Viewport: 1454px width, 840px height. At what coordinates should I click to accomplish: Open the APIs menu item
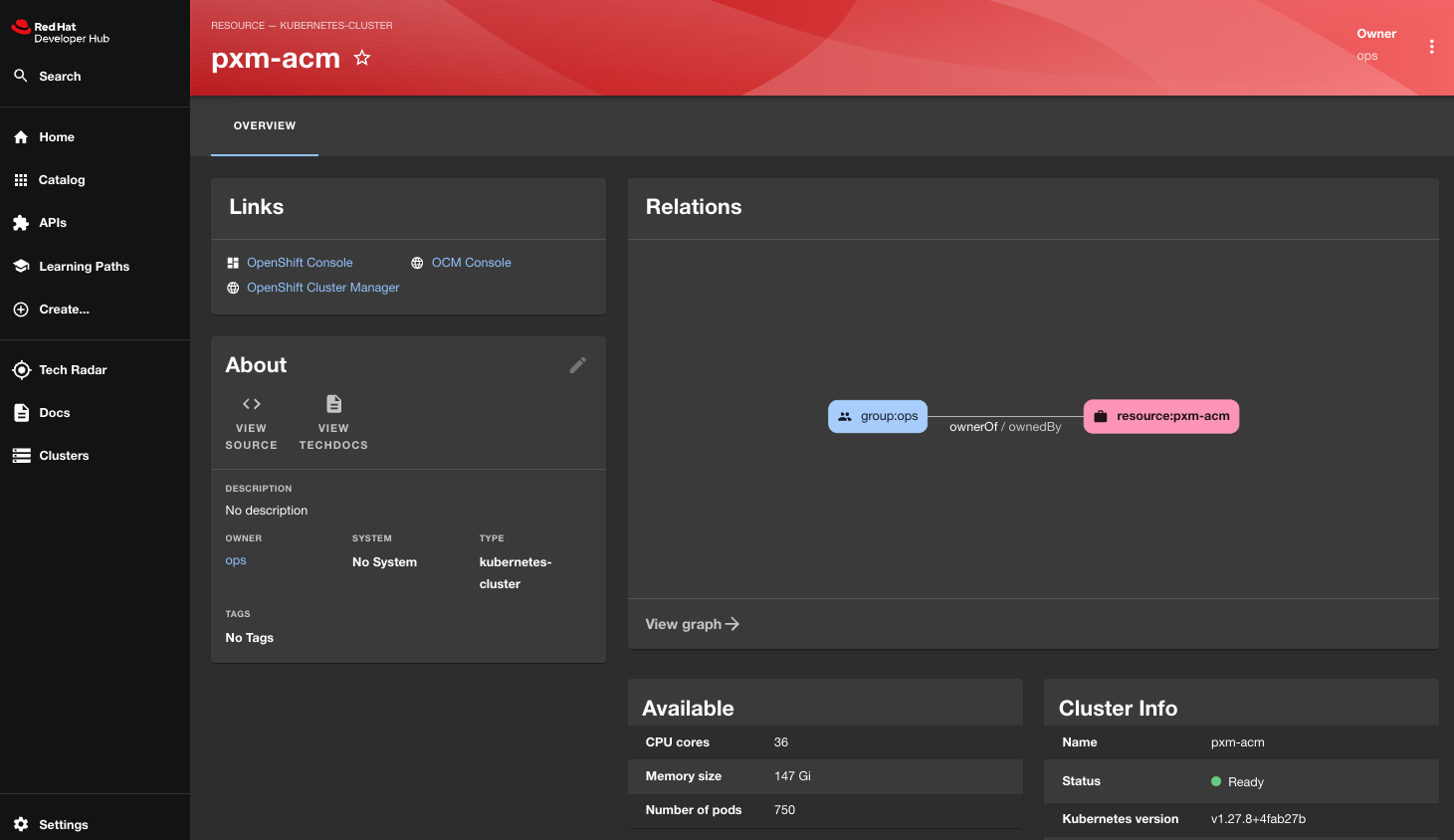[x=53, y=223]
